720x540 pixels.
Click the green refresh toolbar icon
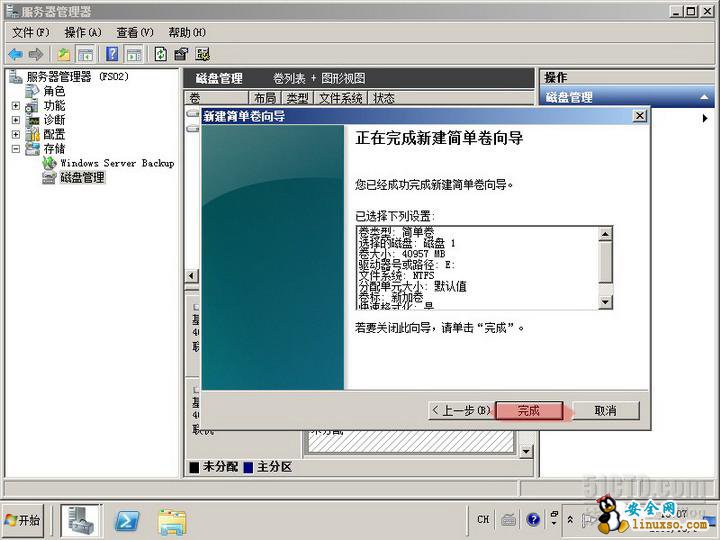tap(160, 54)
